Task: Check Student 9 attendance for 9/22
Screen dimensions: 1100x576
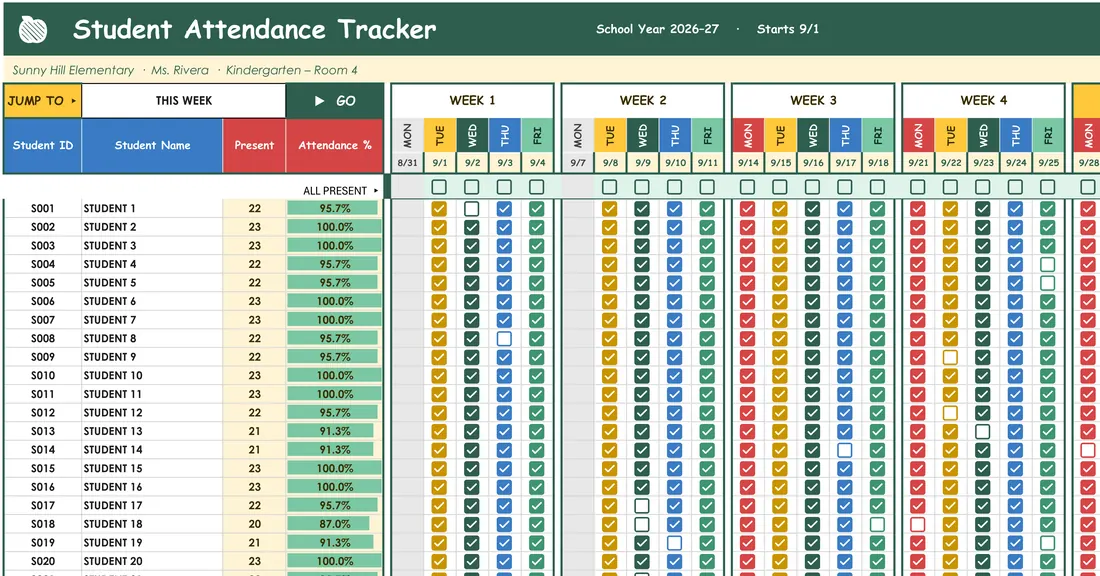Action: (x=950, y=357)
